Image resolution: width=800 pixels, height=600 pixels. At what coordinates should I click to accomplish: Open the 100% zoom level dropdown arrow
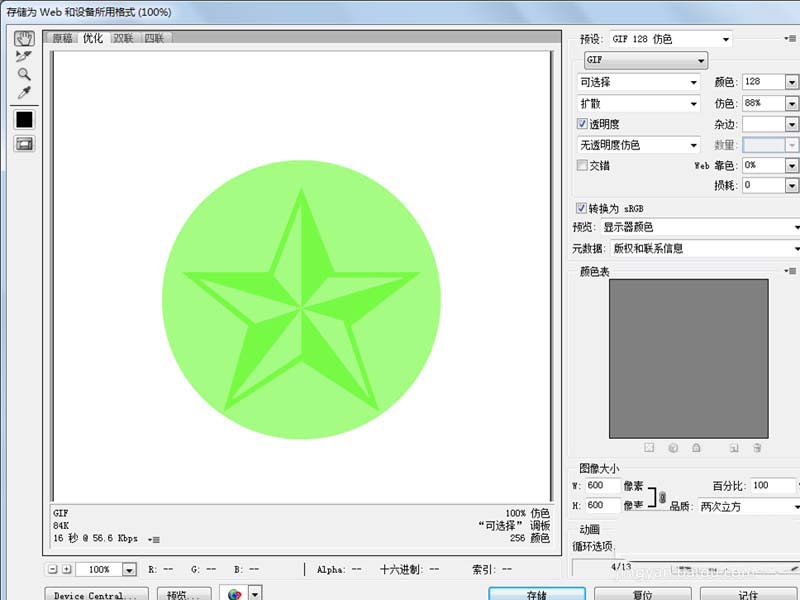(129, 569)
